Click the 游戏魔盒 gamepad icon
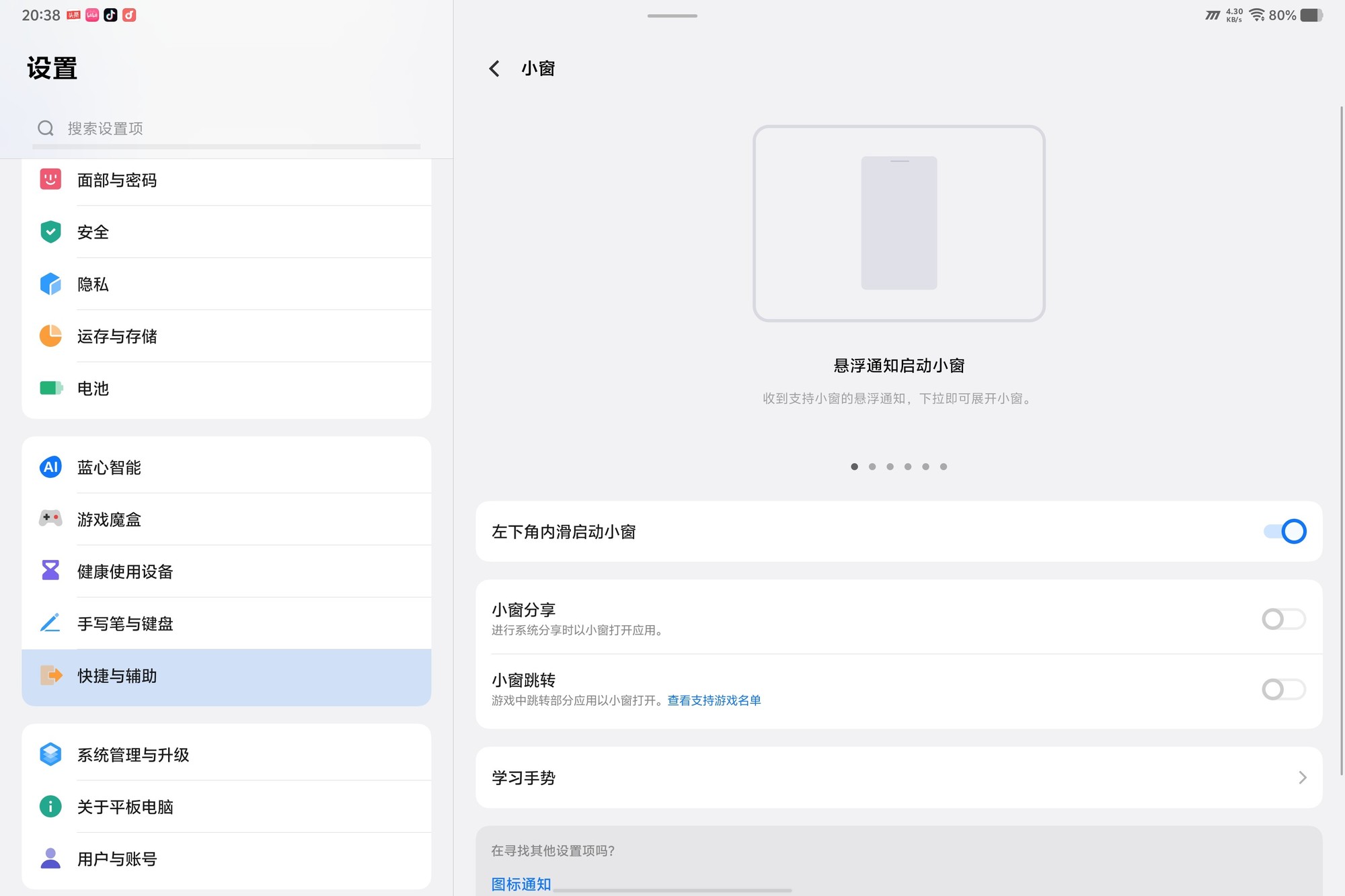 tap(50, 519)
